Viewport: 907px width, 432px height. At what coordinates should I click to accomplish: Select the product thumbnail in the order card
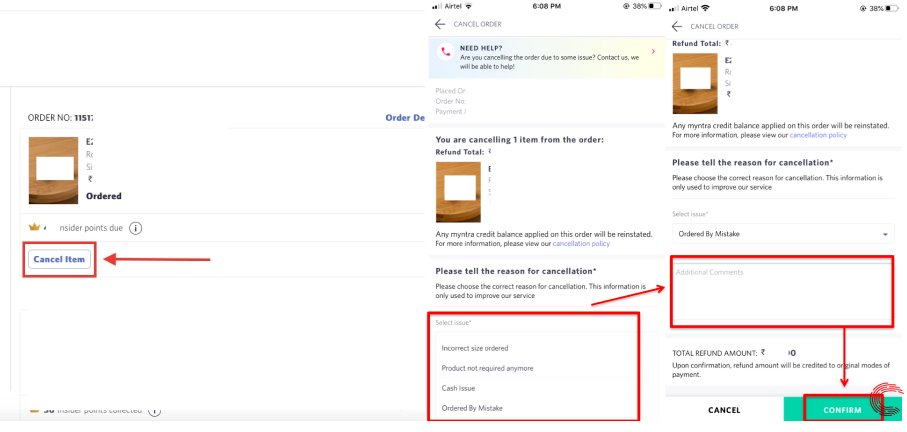point(53,170)
